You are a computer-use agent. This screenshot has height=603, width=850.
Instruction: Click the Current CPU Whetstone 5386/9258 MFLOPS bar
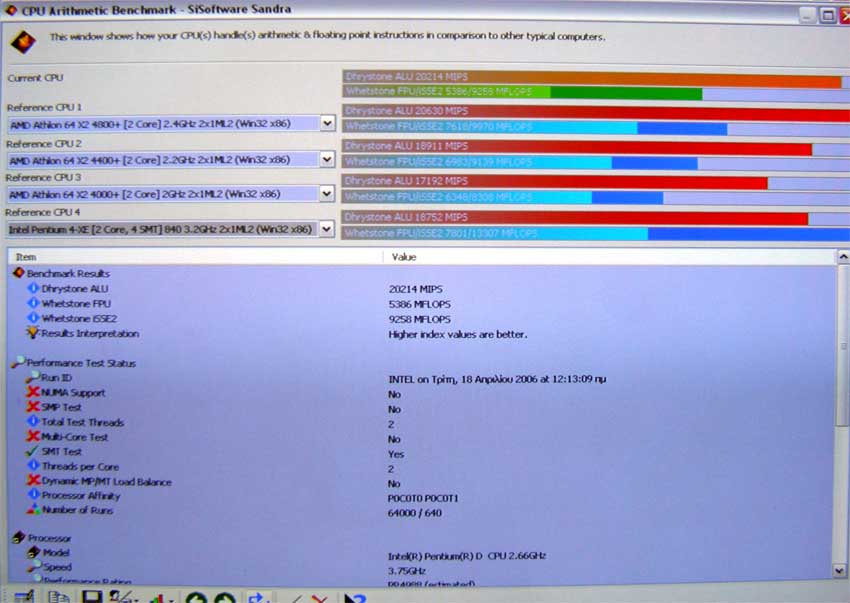pyautogui.click(x=522, y=92)
